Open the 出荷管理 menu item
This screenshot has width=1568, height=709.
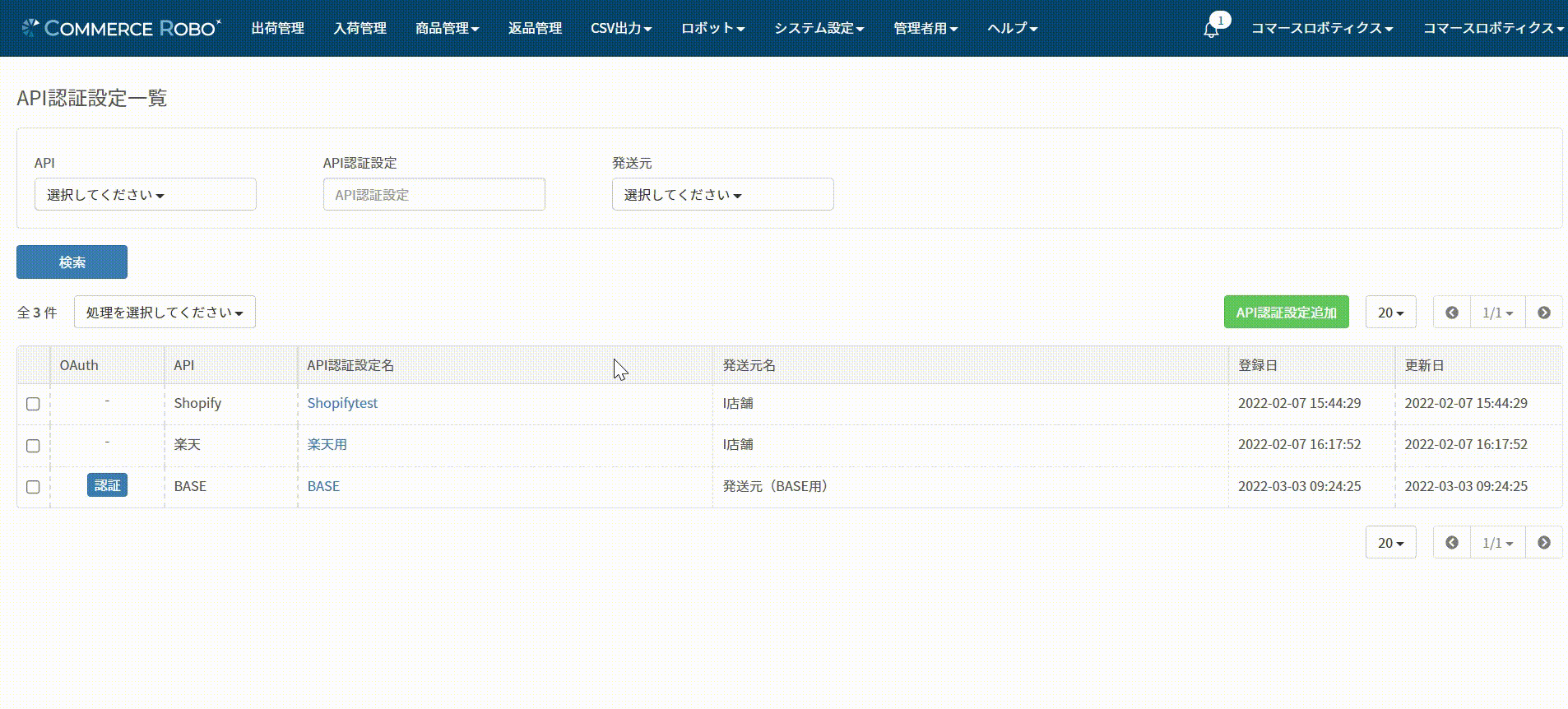coord(278,28)
